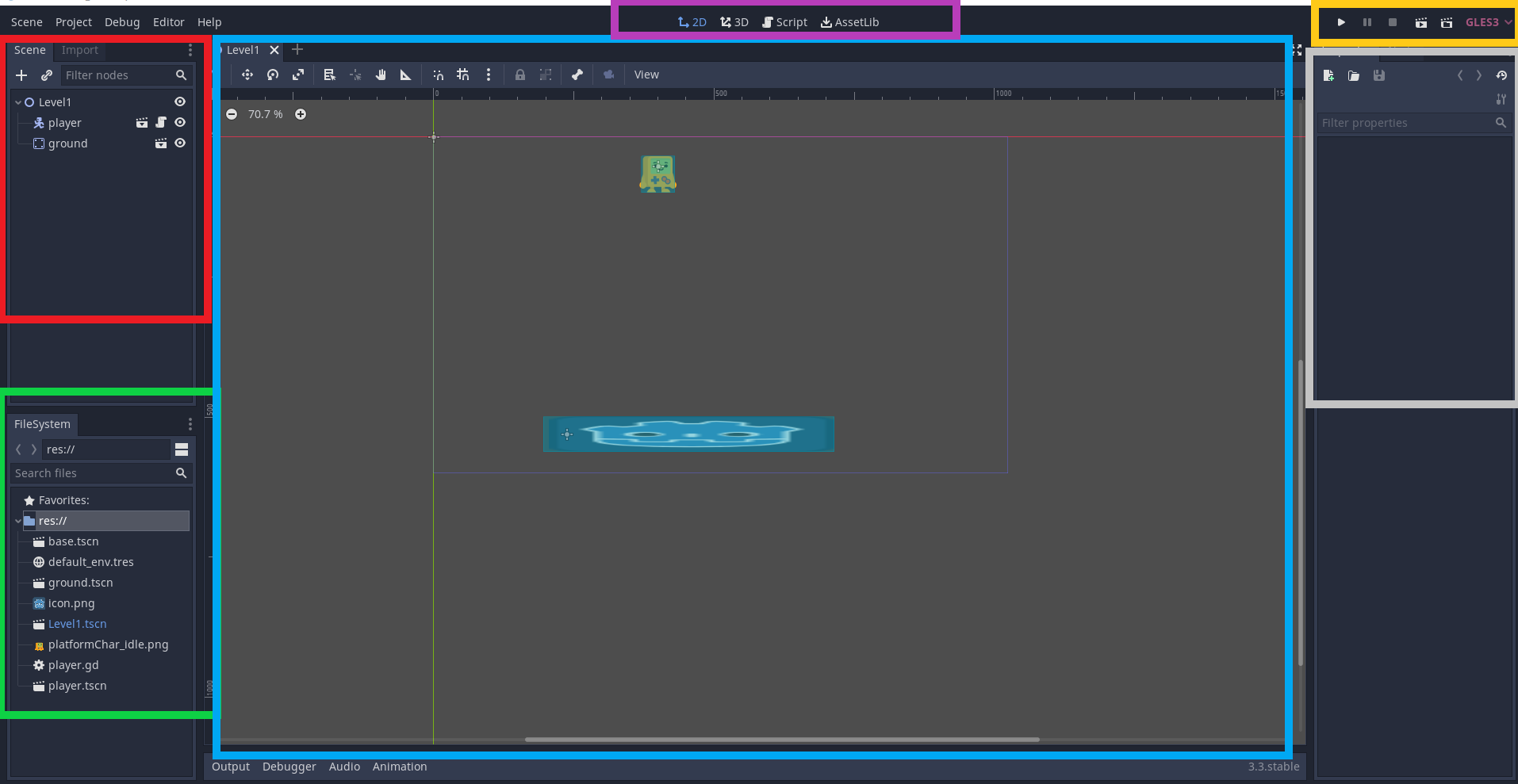Open FileSystem dock three-dot options
The height and width of the screenshot is (784, 1518).
click(x=190, y=424)
